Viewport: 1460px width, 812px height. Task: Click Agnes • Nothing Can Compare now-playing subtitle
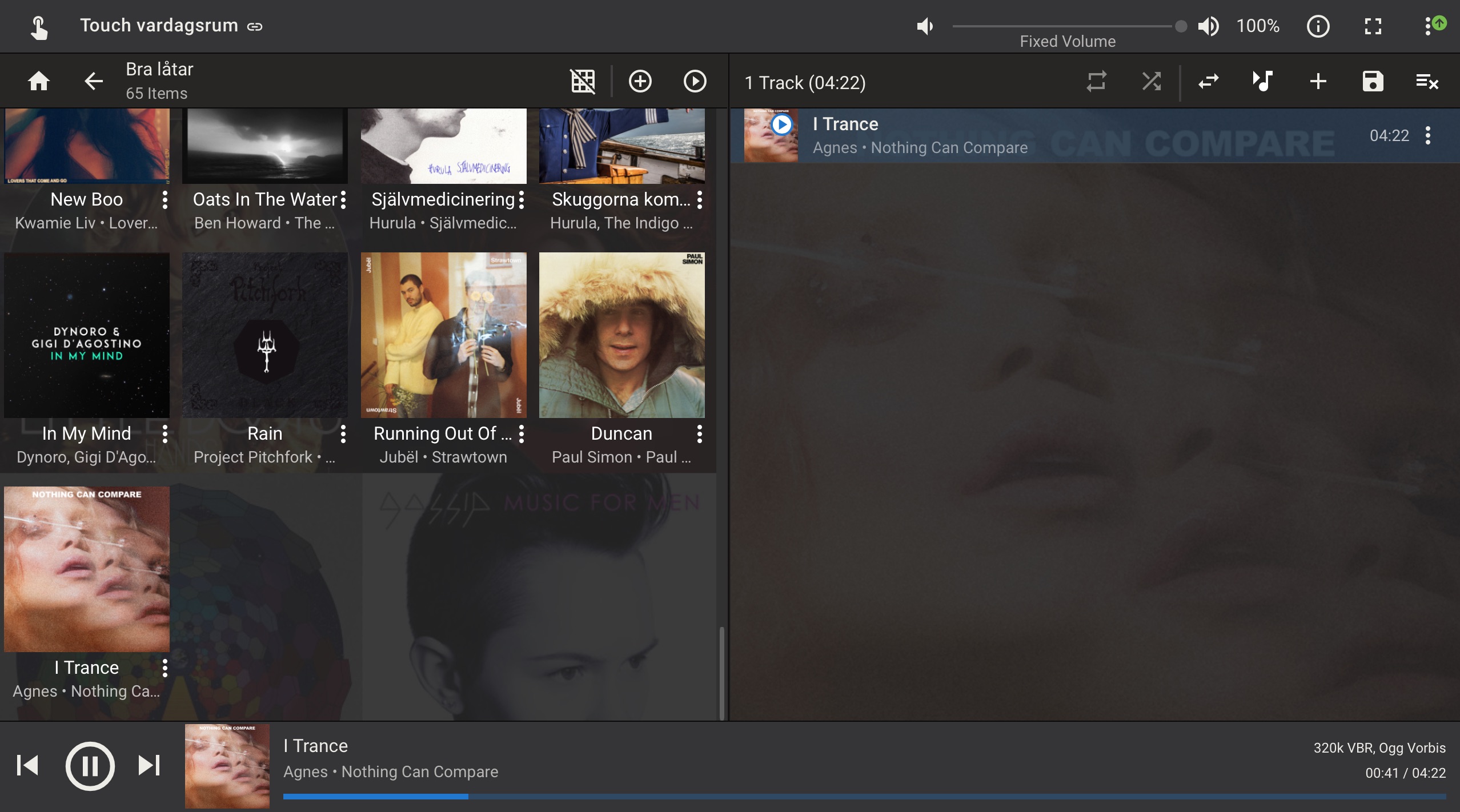[391, 771]
